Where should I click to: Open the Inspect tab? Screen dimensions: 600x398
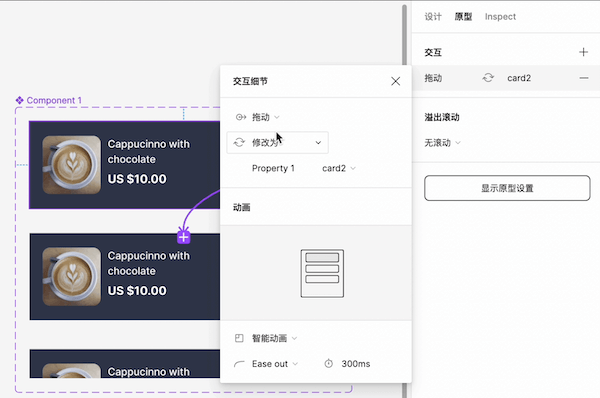point(500,17)
